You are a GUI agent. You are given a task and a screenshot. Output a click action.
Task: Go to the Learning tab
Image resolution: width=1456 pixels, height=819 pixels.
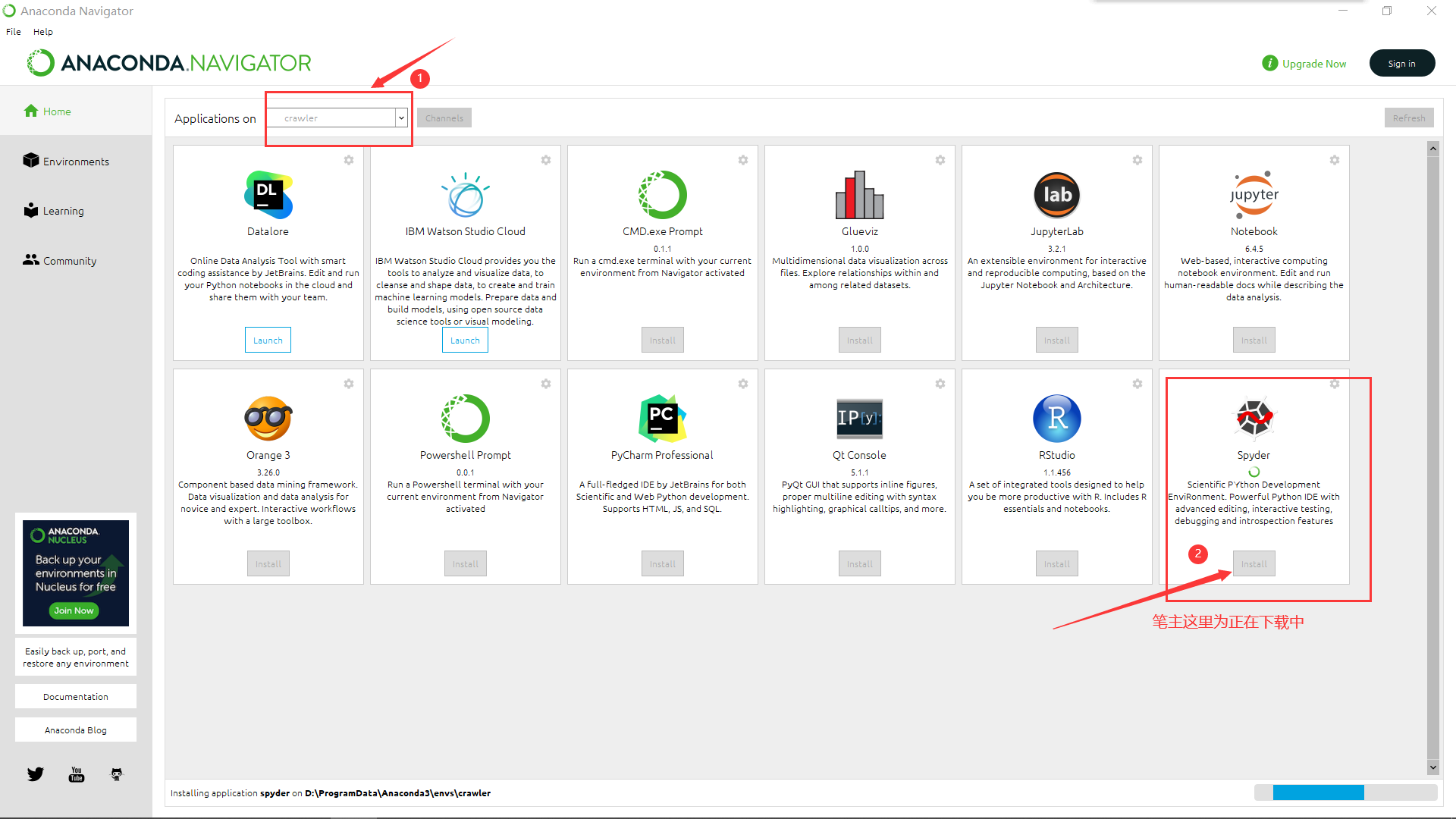click(63, 211)
